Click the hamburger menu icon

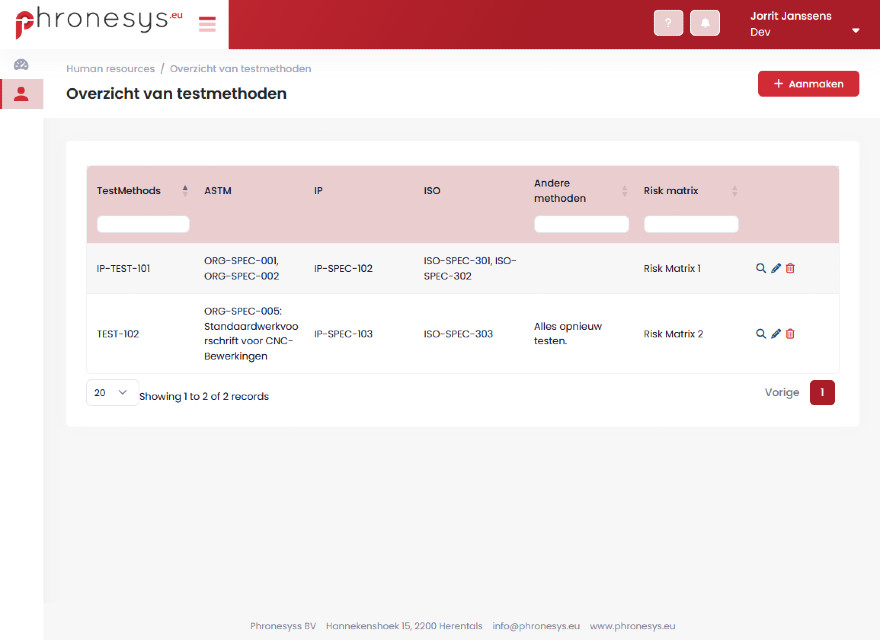(x=207, y=24)
